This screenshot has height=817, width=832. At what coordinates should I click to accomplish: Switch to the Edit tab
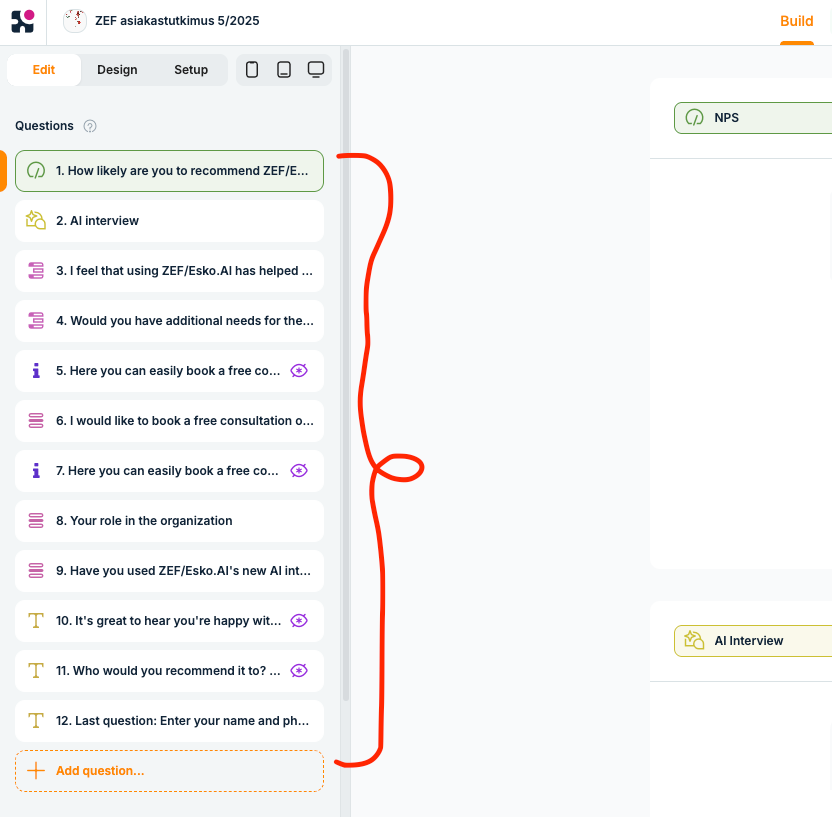tap(44, 70)
